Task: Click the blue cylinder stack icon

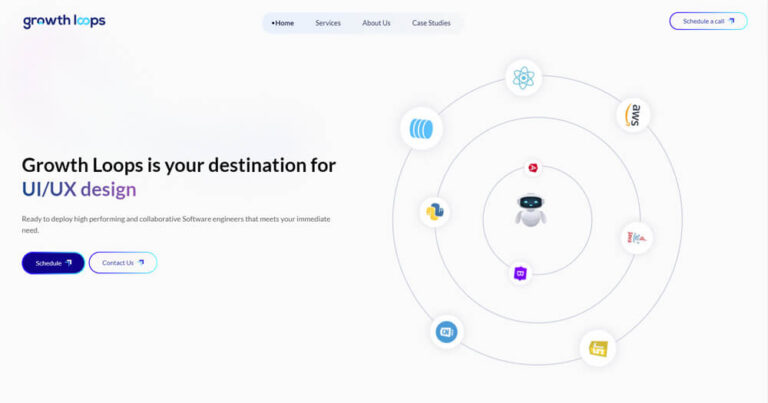Action: click(421, 129)
